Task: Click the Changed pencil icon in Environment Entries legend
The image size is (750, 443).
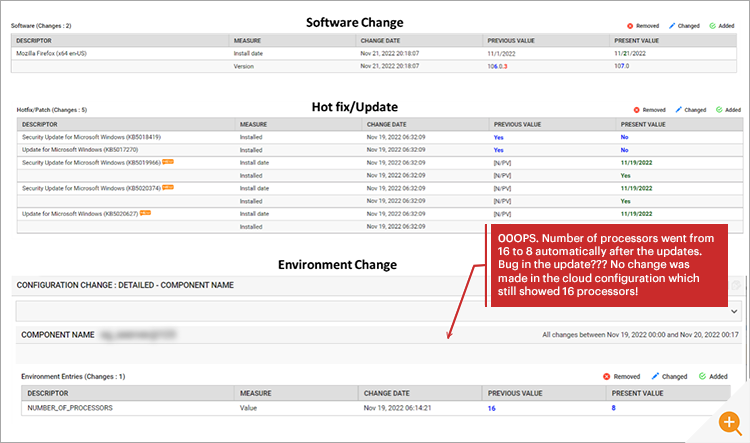Action: tap(655, 376)
